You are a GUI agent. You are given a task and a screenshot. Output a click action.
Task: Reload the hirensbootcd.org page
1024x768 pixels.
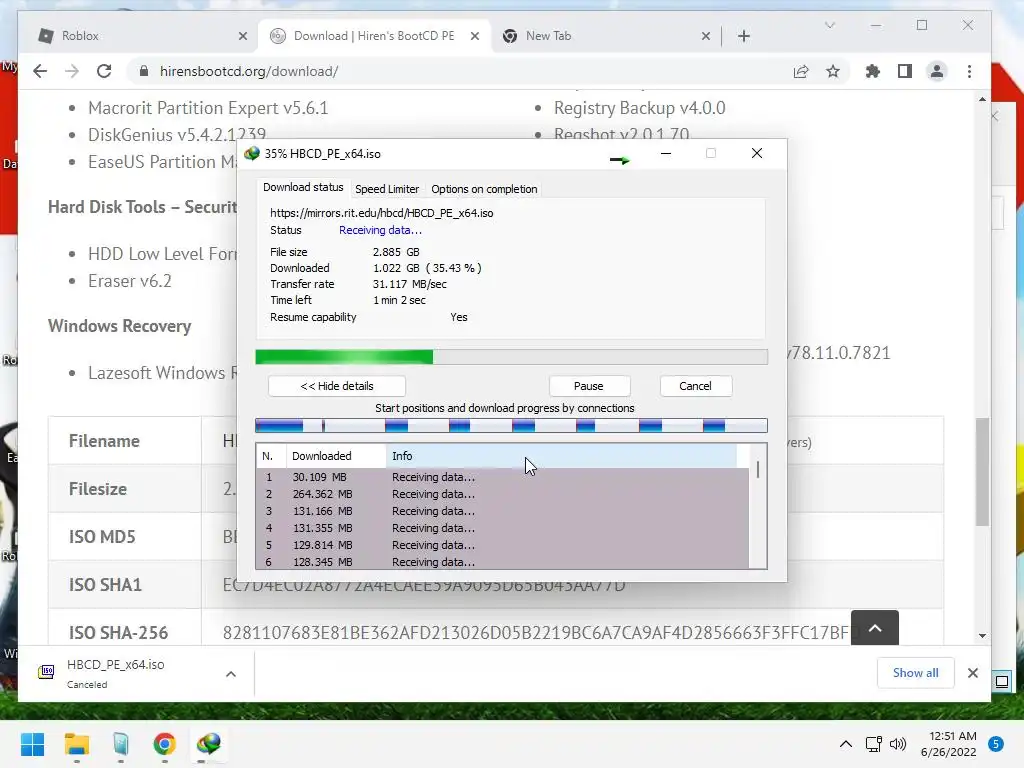[104, 71]
